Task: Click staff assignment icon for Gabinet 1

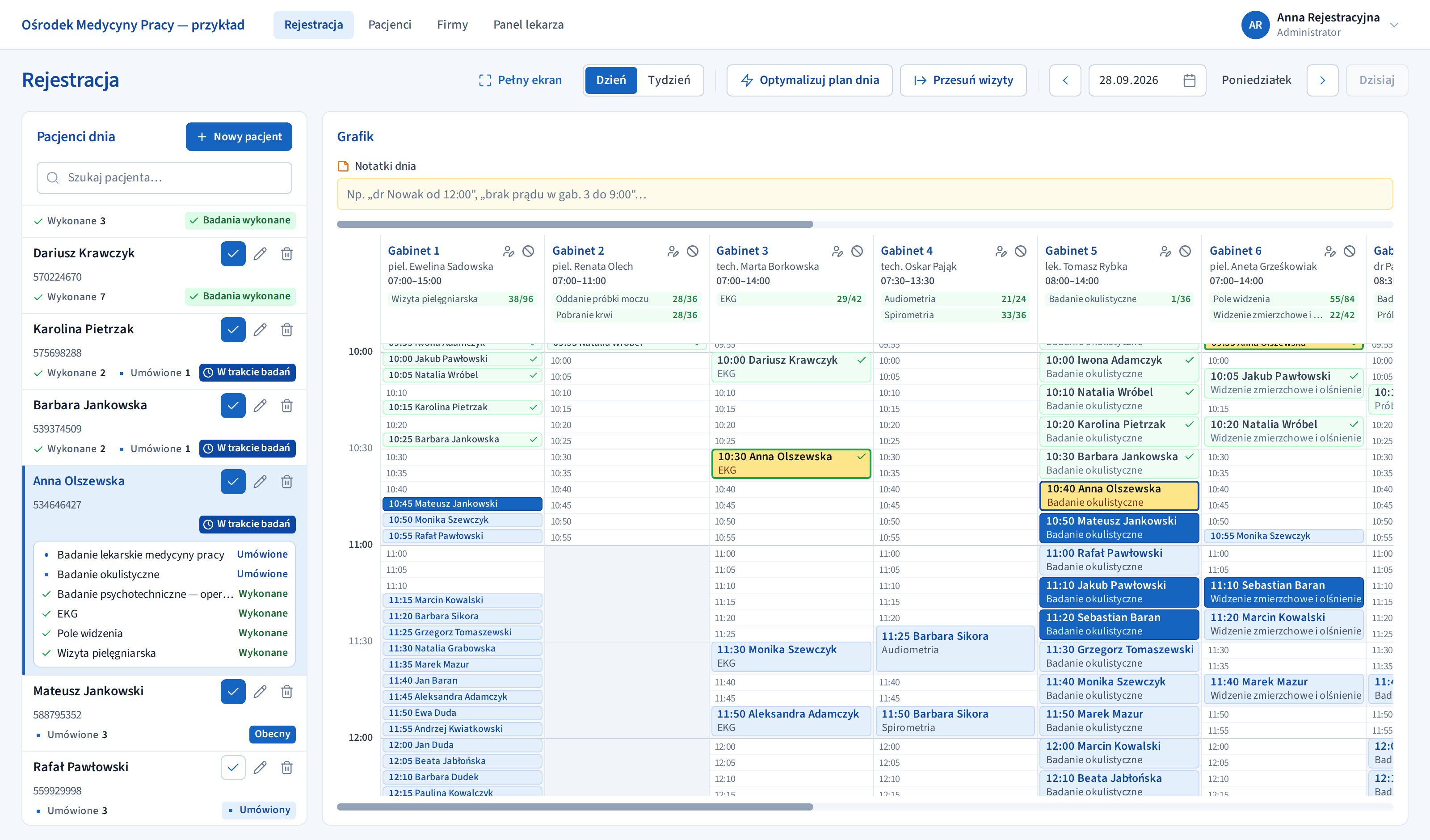Action: pyautogui.click(x=509, y=251)
